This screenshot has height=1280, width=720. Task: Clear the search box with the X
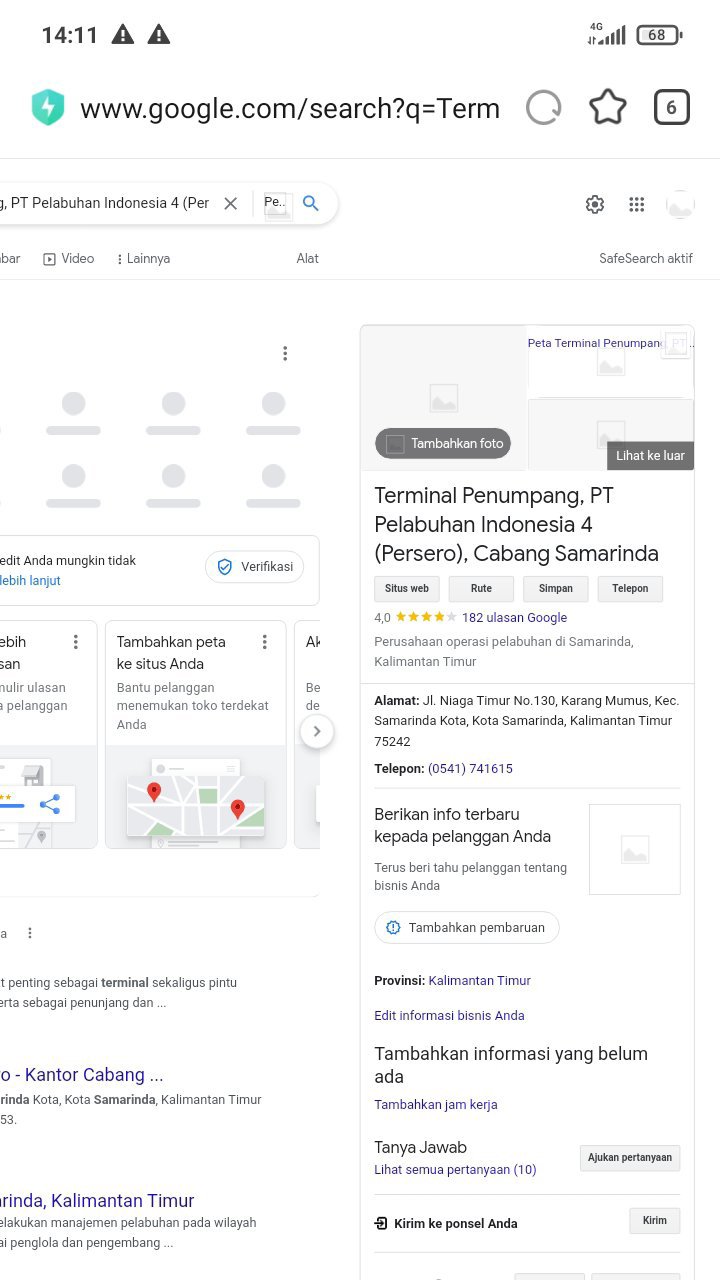(x=231, y=203)
